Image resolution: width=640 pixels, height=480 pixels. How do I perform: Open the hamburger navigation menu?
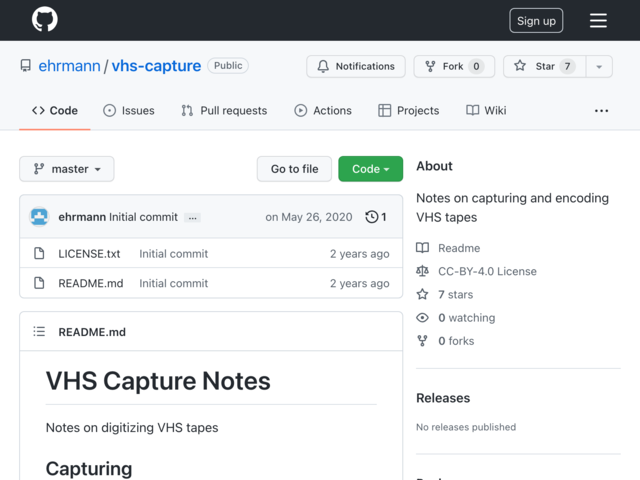[598, 20]
